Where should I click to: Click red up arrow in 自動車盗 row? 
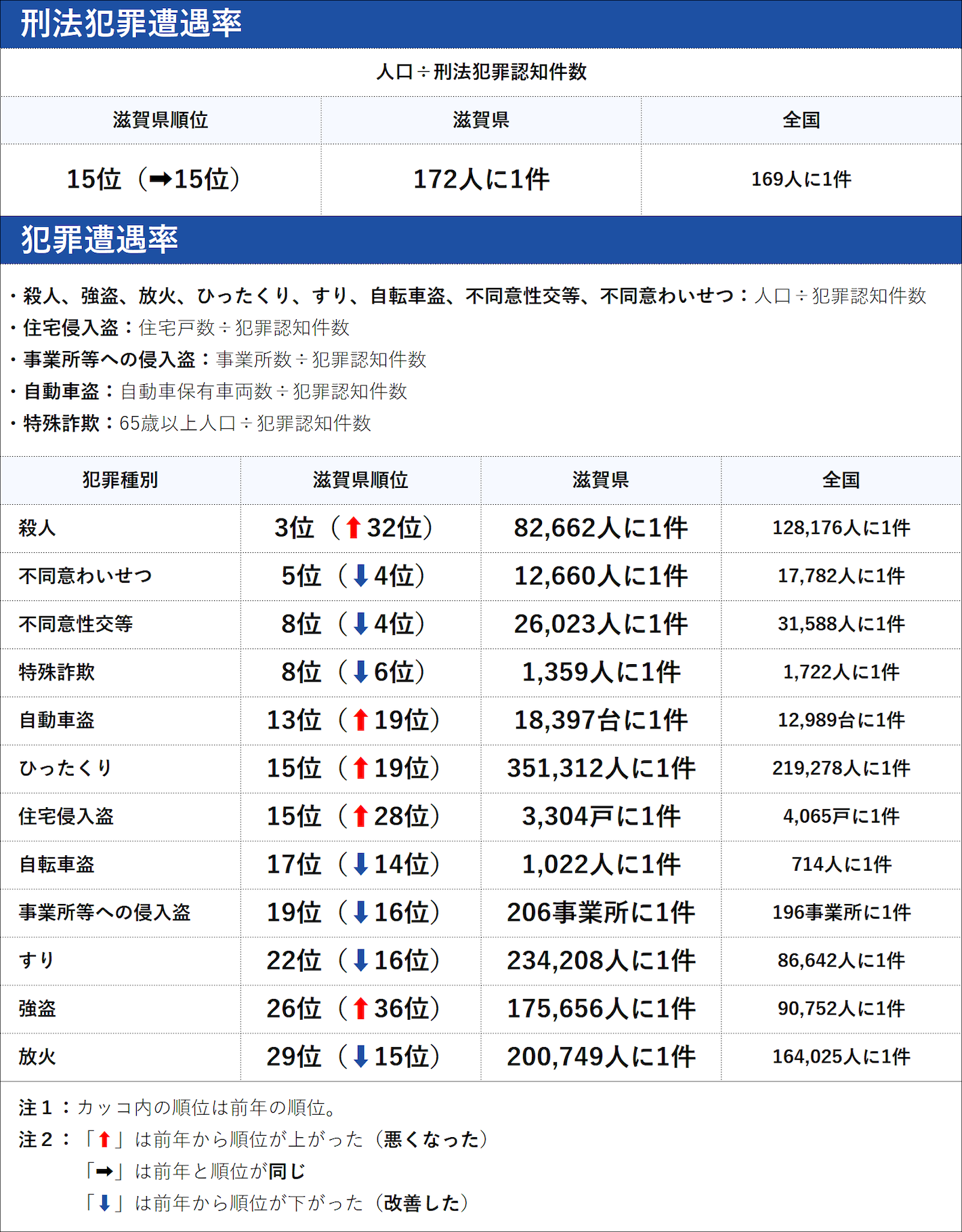click(361, 720)
